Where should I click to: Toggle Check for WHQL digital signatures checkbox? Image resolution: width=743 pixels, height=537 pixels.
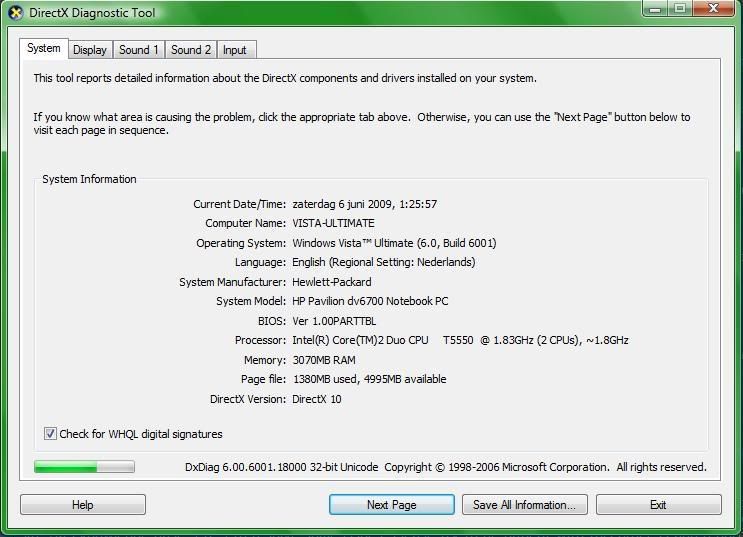pos(50,433)
